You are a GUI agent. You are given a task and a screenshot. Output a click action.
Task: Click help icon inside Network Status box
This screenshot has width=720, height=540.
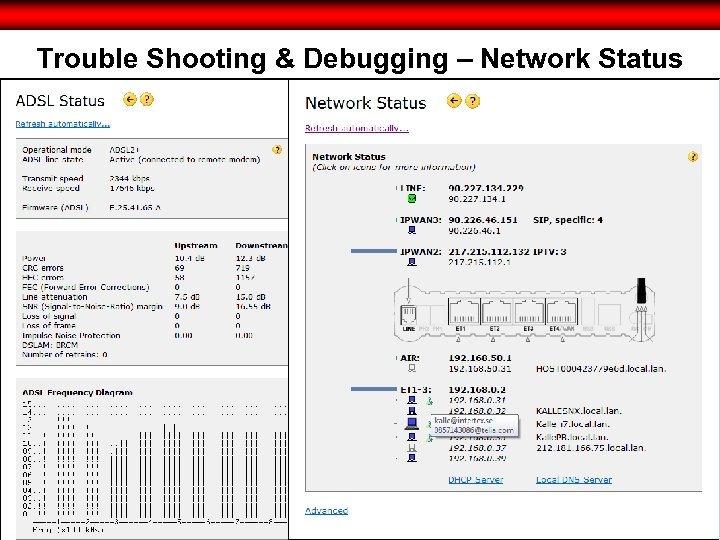tap(692, 157)
